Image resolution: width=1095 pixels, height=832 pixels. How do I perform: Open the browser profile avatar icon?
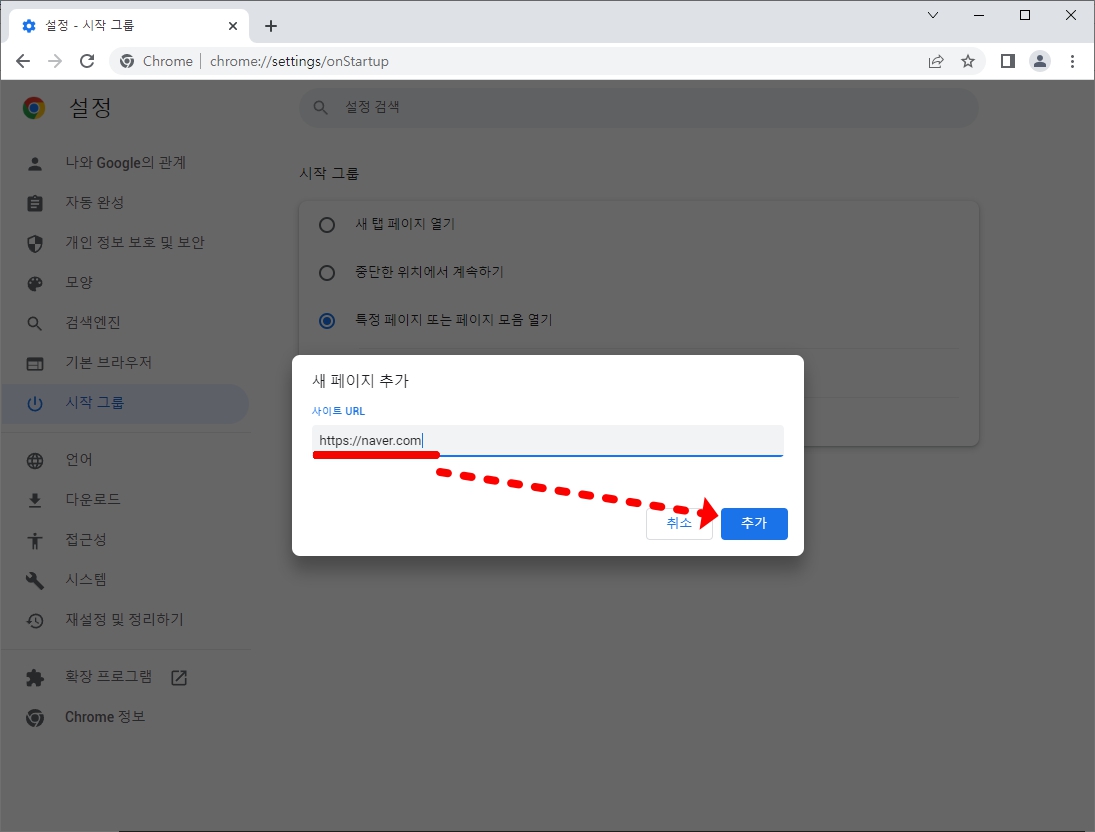coord(1040,61)
